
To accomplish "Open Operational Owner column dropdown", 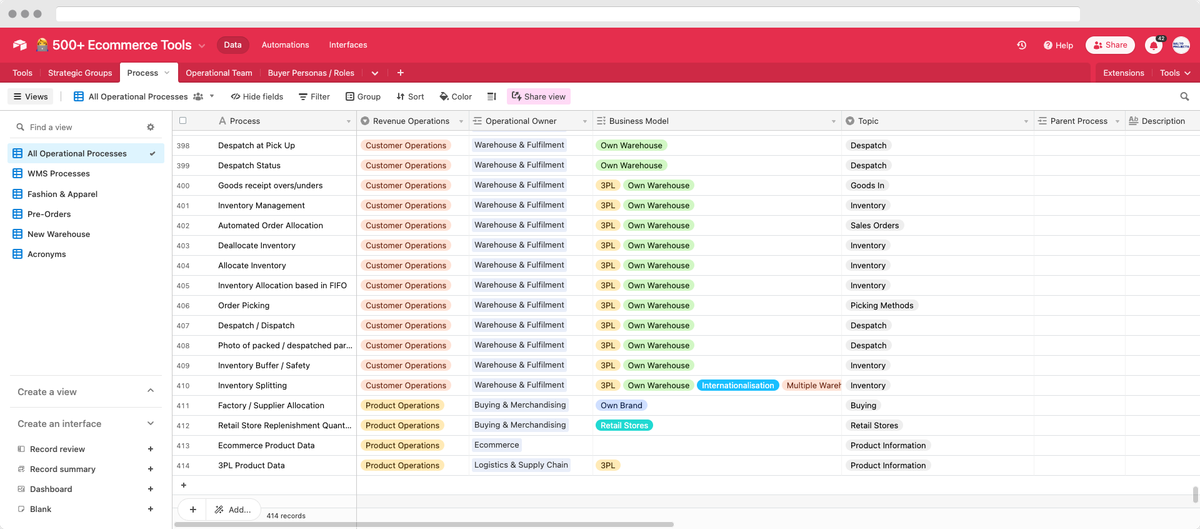I will point(585,121).
